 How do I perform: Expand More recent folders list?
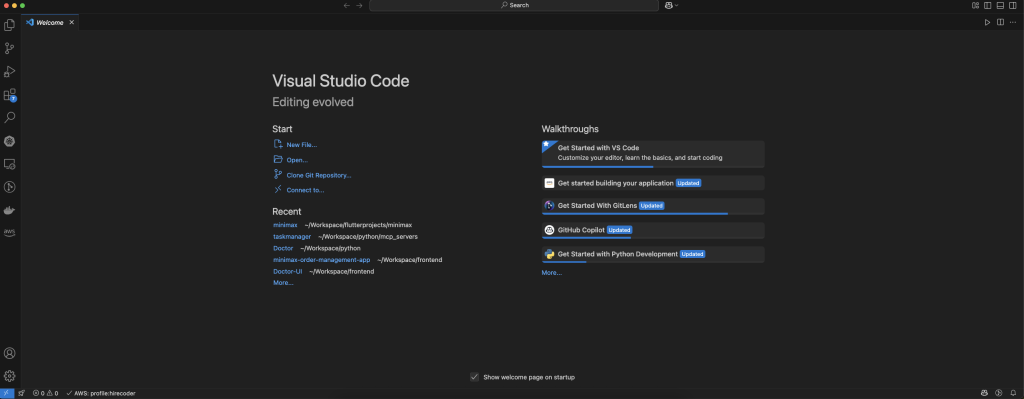(x=283, y=283)
